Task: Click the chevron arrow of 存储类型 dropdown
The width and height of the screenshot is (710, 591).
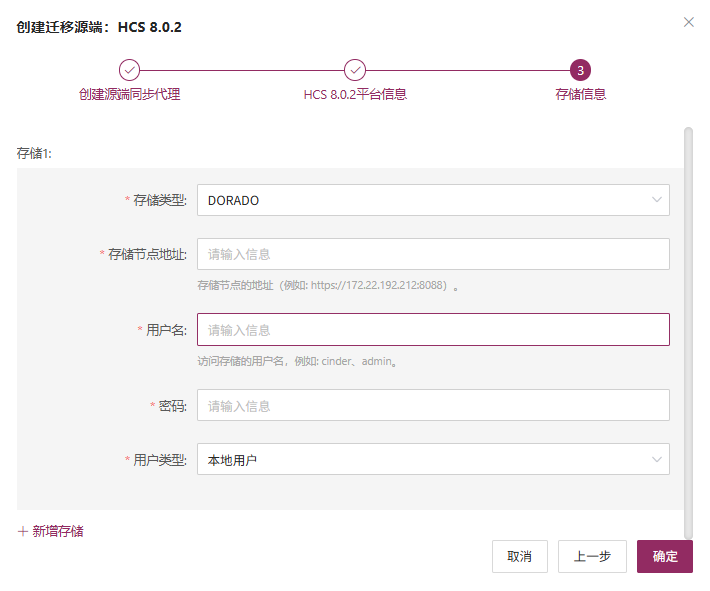Action: pyautogui.click(x=657, y=200)
